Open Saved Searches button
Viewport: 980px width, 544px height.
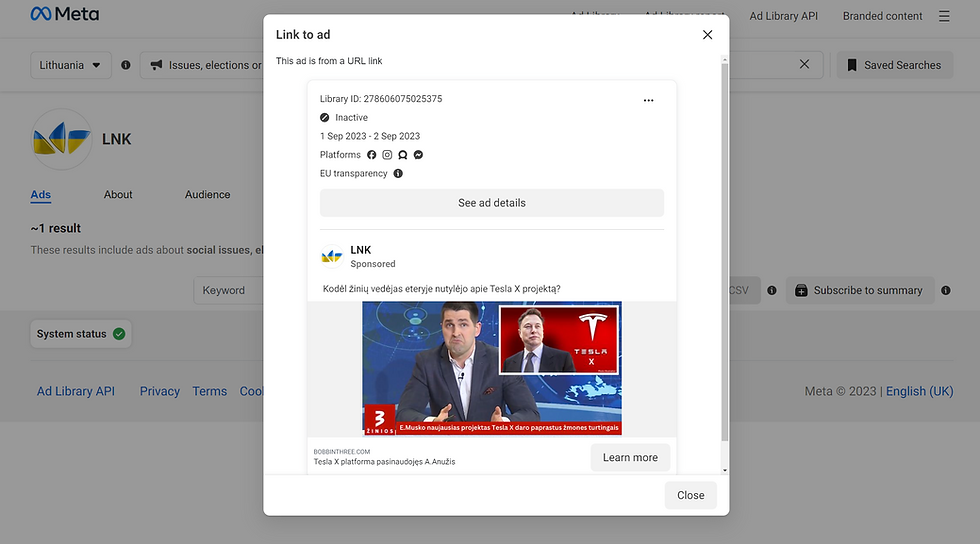pos(894,65)
